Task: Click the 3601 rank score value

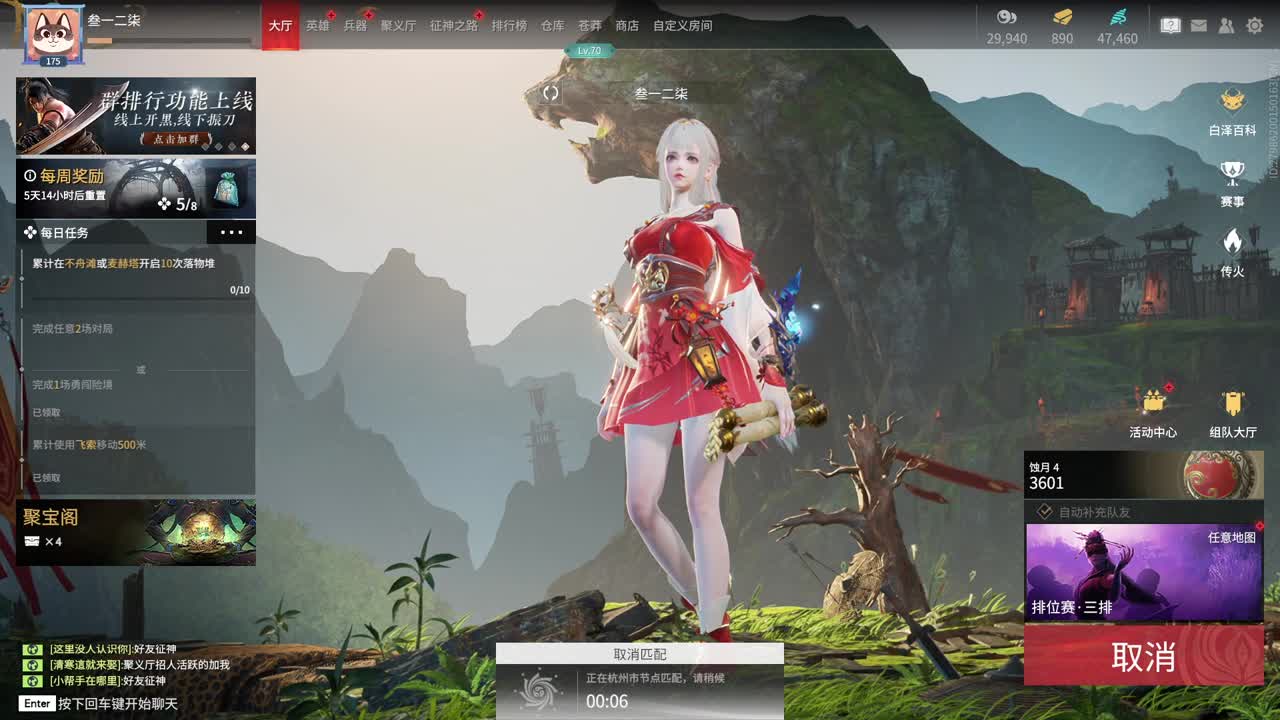Action: pyautogui.click(x=1047, y=483)
